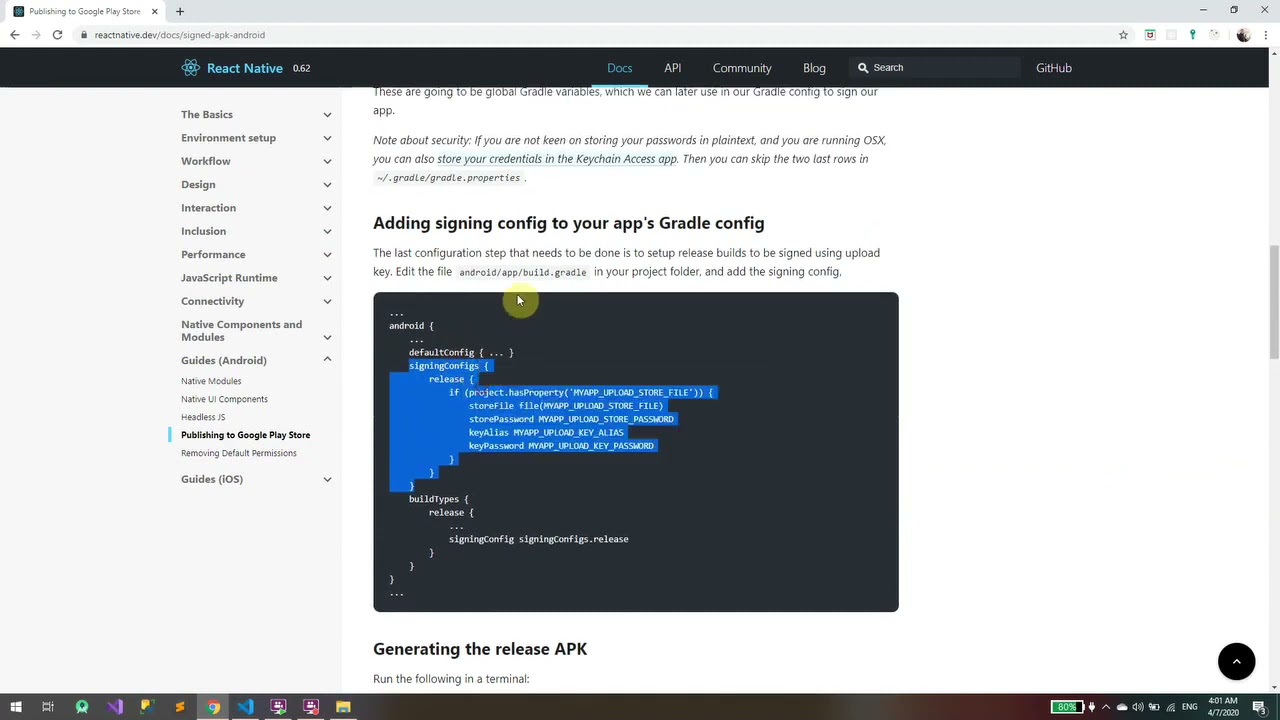Image resolution: width=1280 pixels, height=720 pixels.
Task: Click the volume speaker tray icon
Action: (1138, 707)
